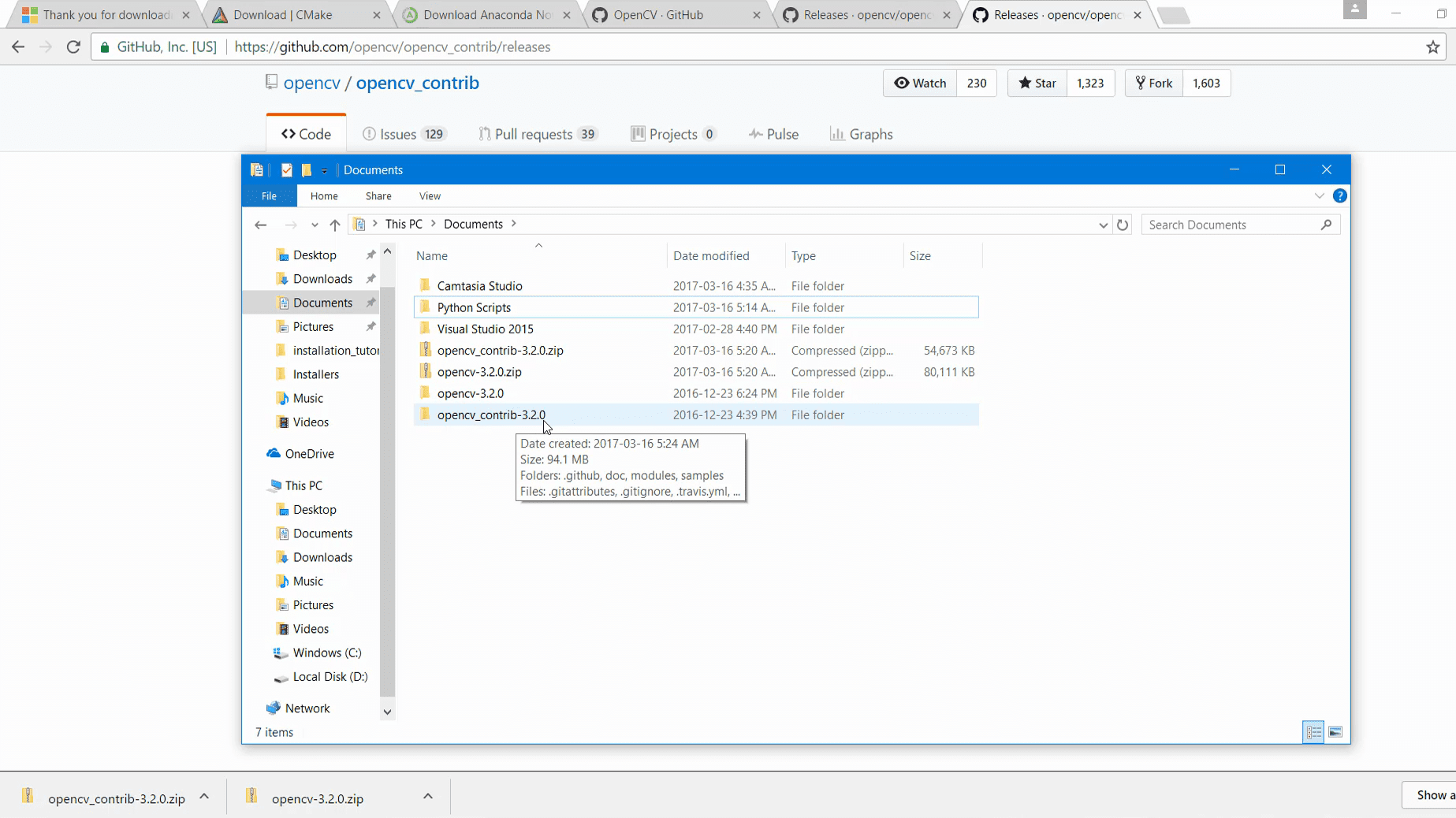Select Downloads under Quick access
Viewport: 1456px width, 818px height.
tap(322, 279)
